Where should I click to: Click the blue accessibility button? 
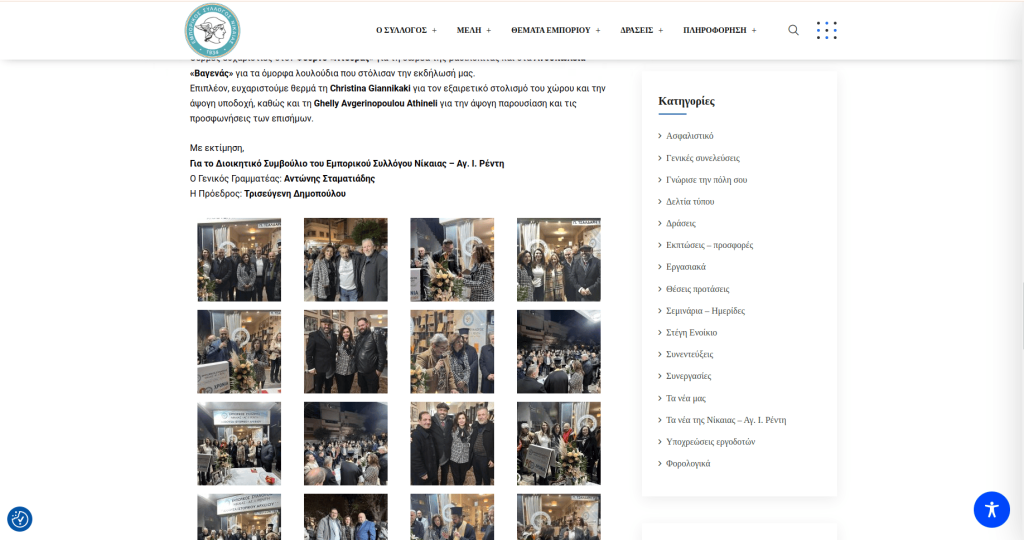coord(991,509)
